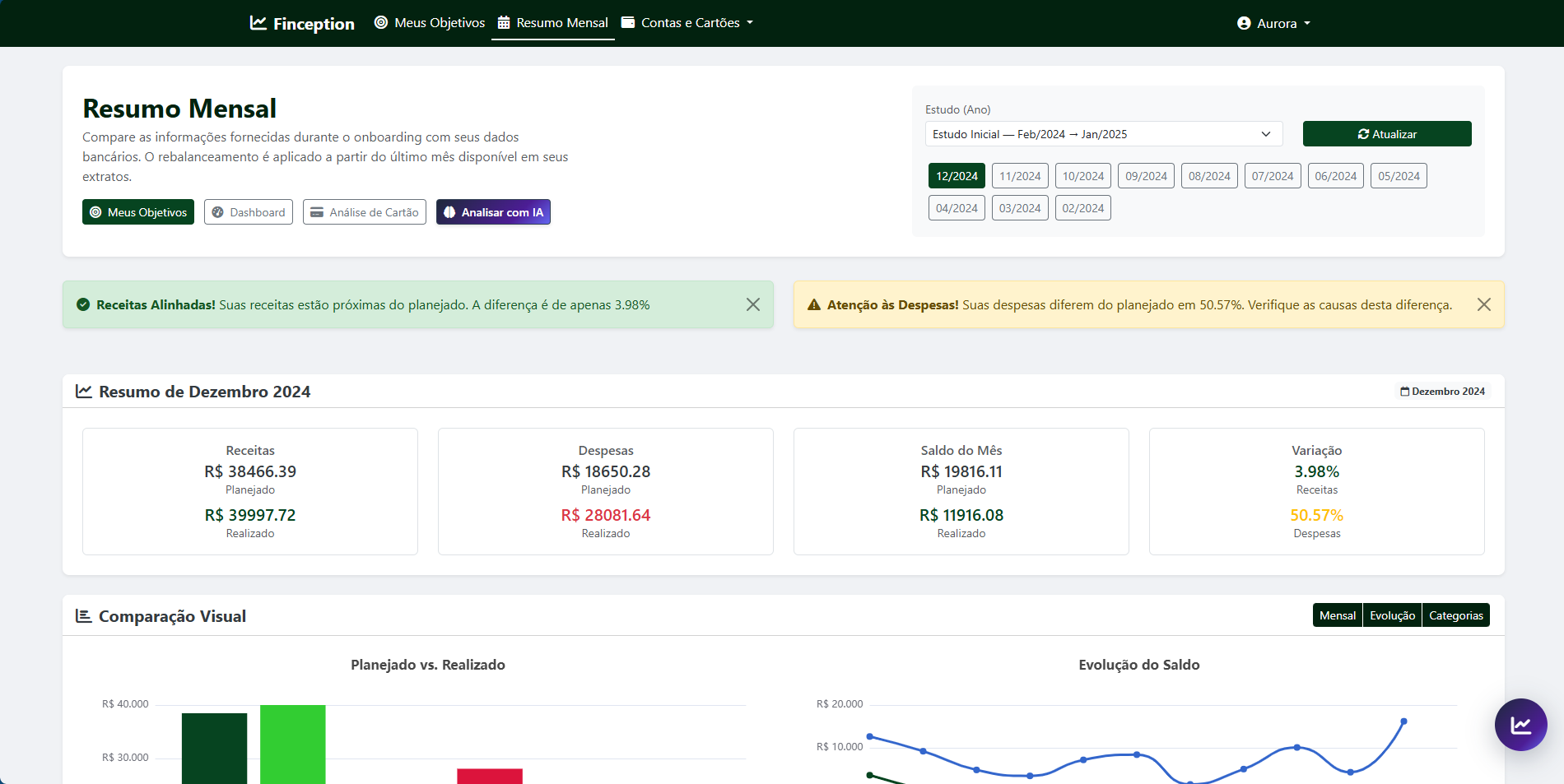Viewport: 1564px width, 784px height.
Task: Click the Finception line-chart logo icon
Action: coord(258,23)
